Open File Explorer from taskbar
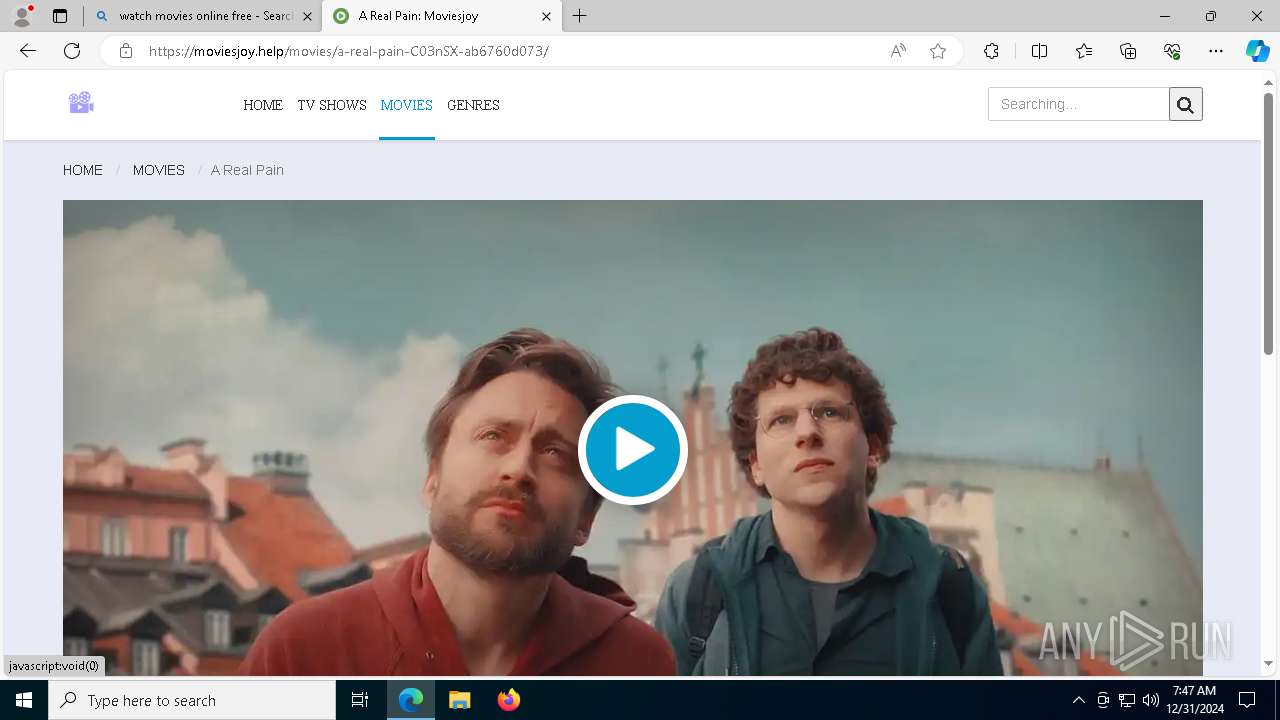The width and height of the screenshot is (1280, 720). click(x=459, y=700)
